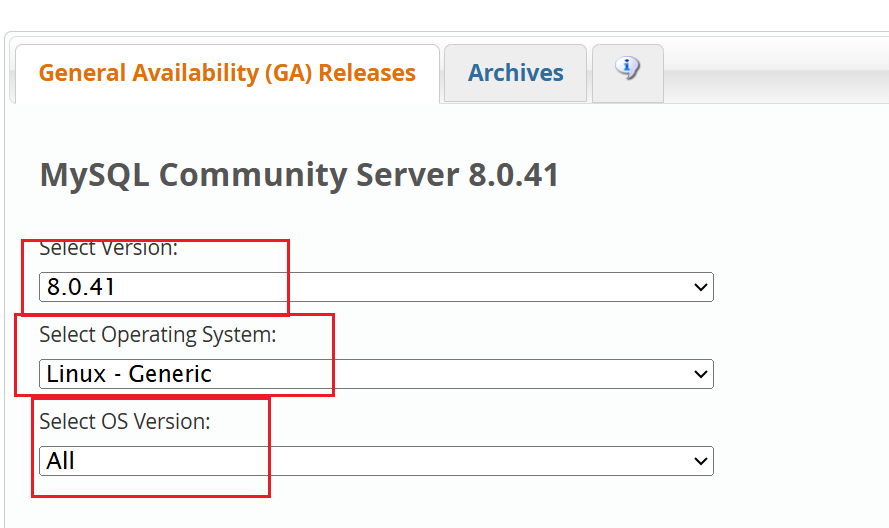The width and height of the screenshot is (889, 528).
Task: Click the MySQL Community Server 8.0.41 heading
Action: coord(299,175)
